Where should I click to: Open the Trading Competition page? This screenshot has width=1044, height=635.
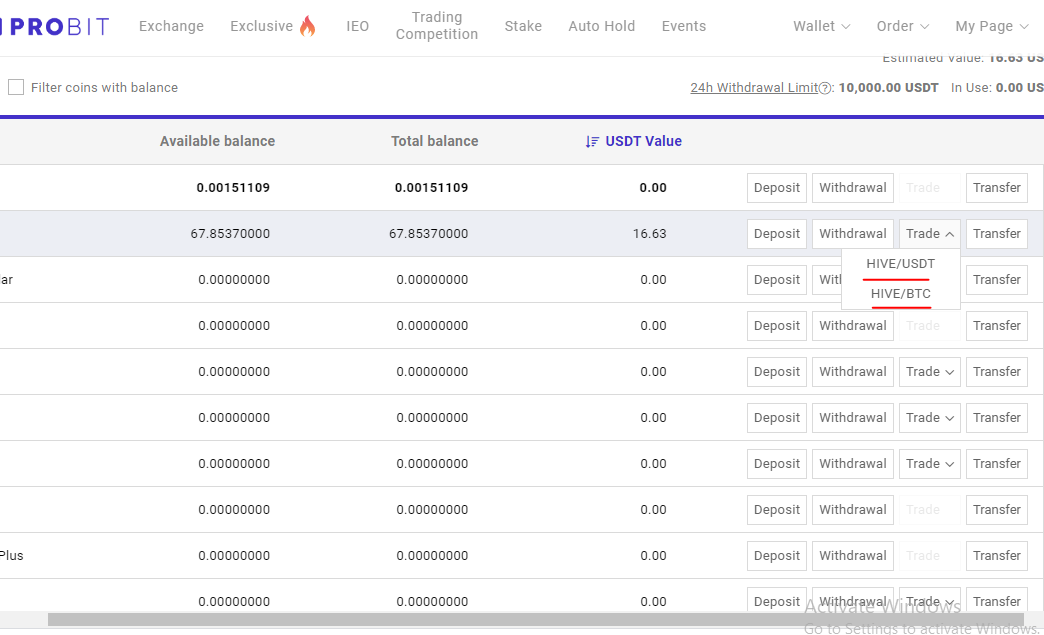[437, 26]
